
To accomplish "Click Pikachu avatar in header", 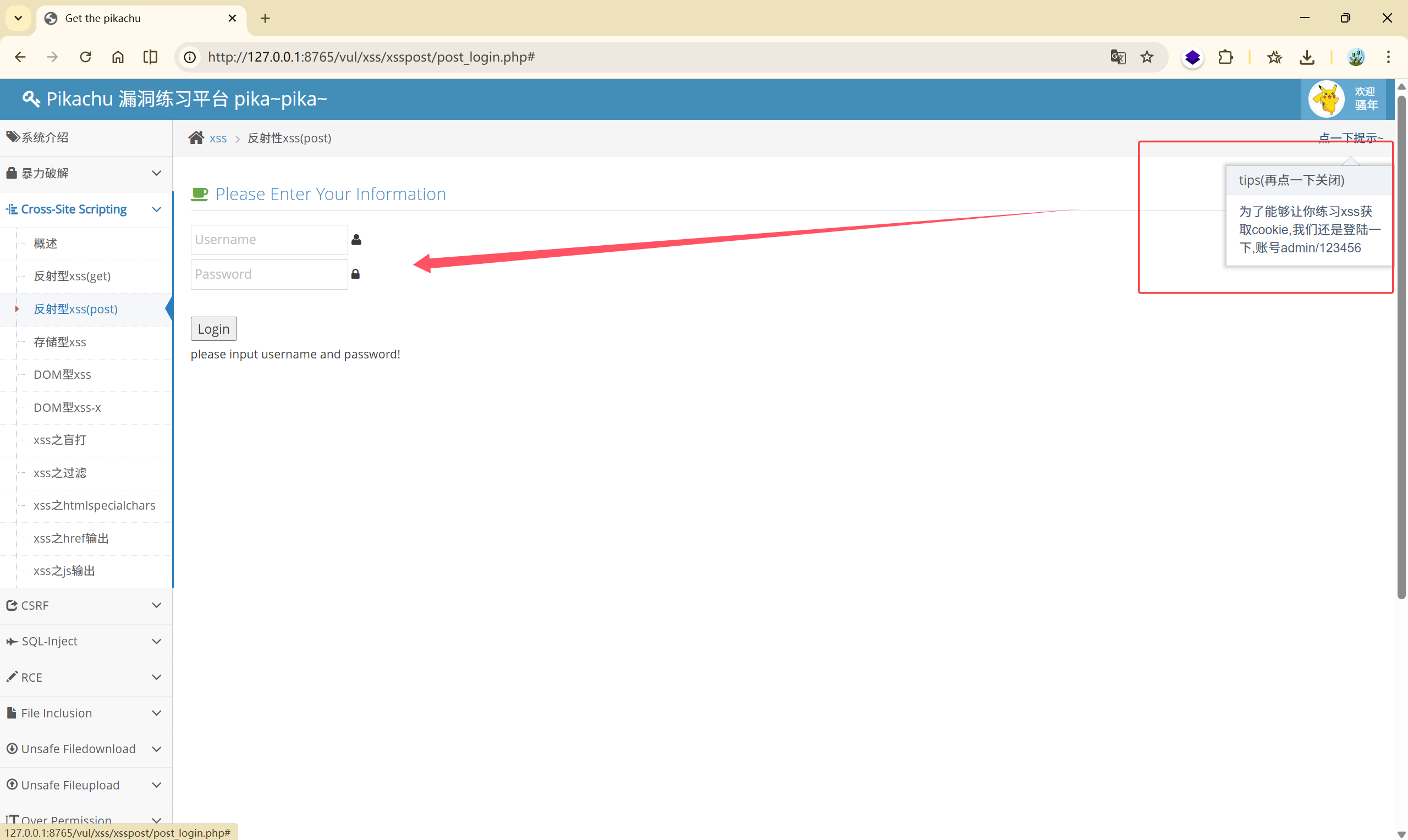I will (x=1326, y=99).
